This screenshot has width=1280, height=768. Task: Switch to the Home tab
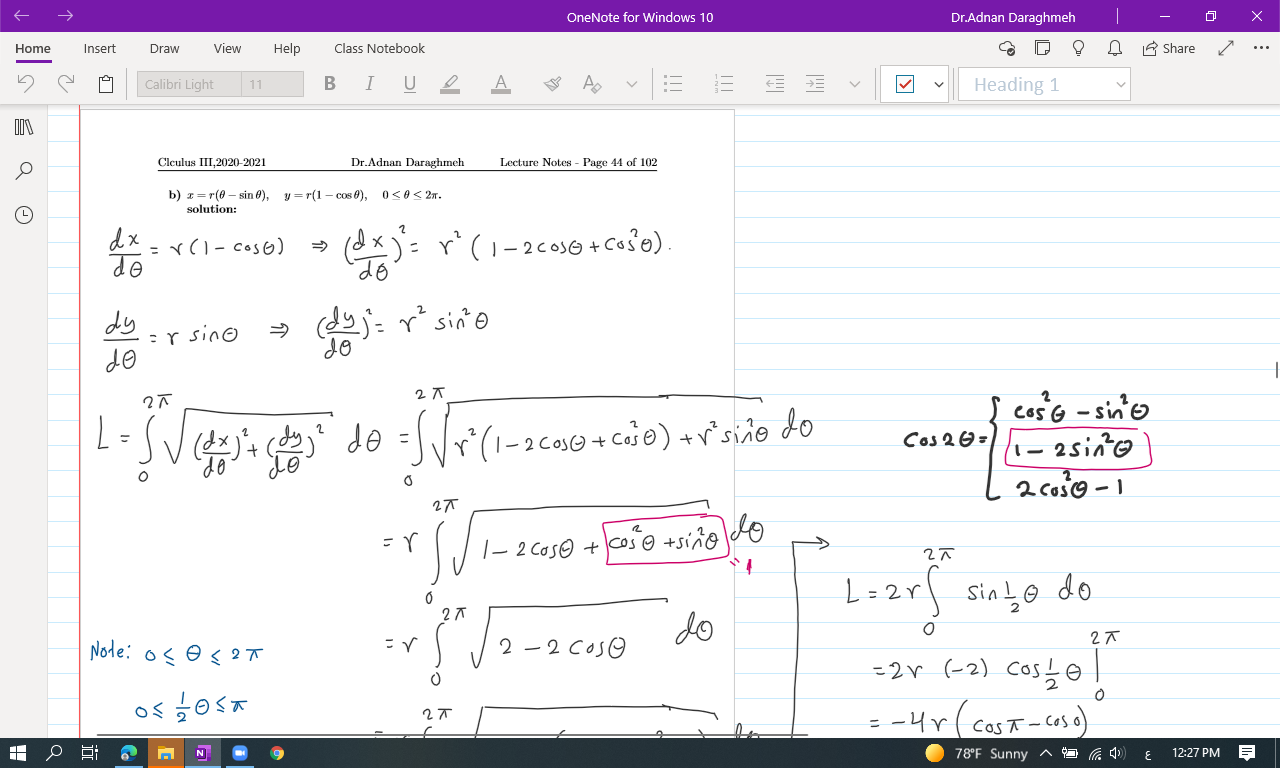[x=33, y=48]
